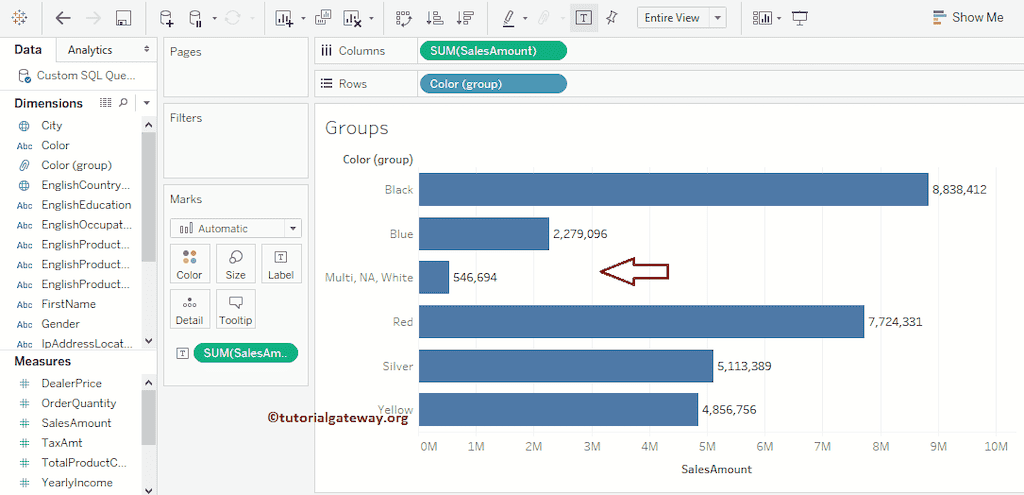Switch to the Data tab
Screen dimensions: 1024x495
tap(28, 50)
